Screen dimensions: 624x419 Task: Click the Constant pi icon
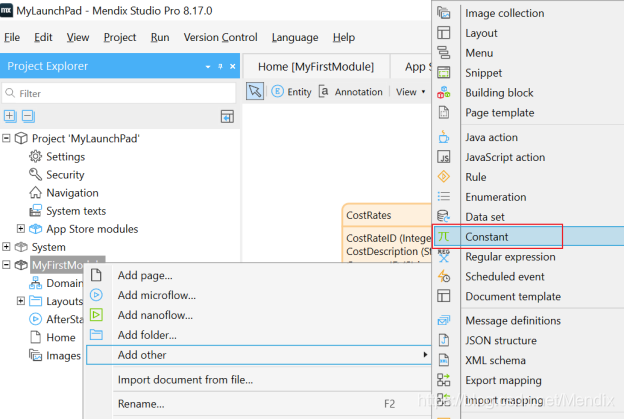444,237
